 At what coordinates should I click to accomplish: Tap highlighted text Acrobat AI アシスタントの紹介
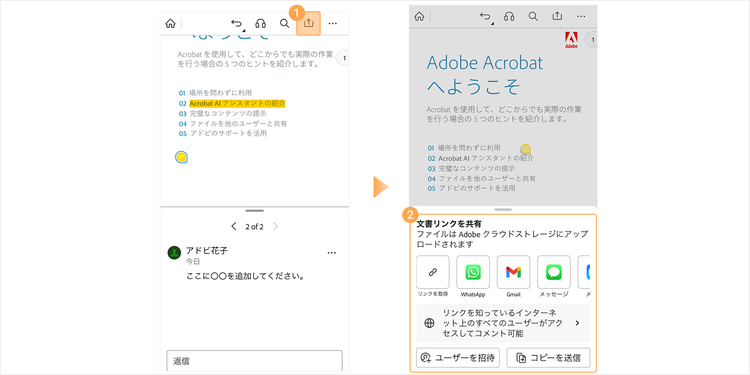[237, 103]
